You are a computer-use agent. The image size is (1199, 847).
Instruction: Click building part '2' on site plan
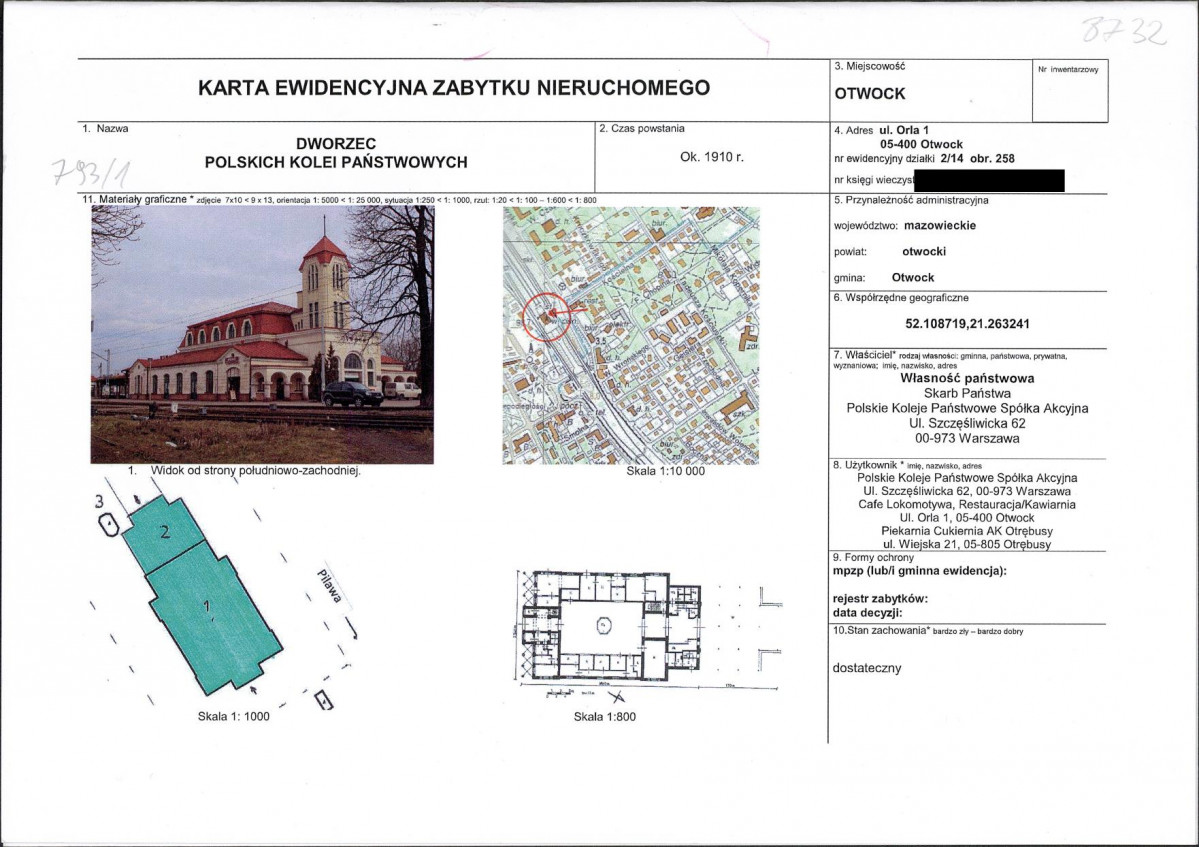pos(165,533)
